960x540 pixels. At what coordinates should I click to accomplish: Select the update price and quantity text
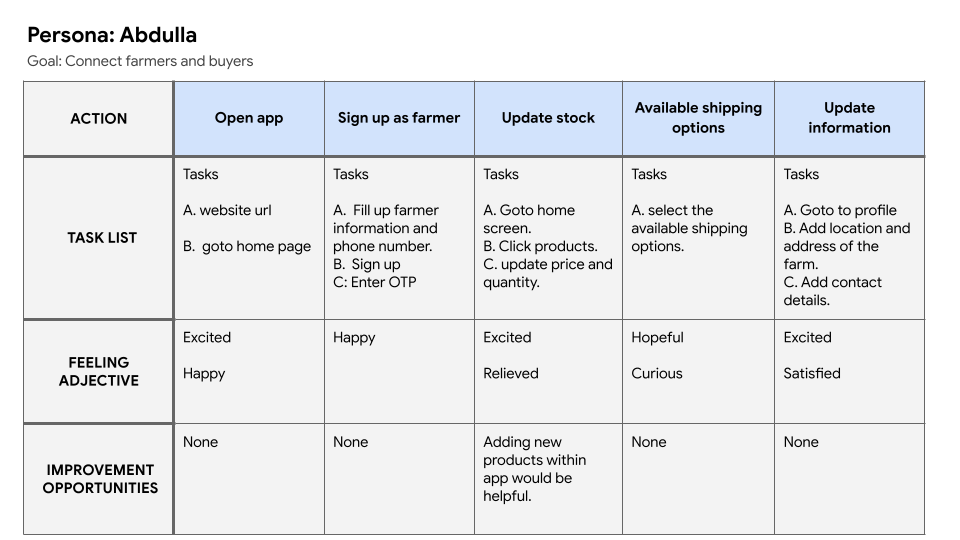point(548,273)
